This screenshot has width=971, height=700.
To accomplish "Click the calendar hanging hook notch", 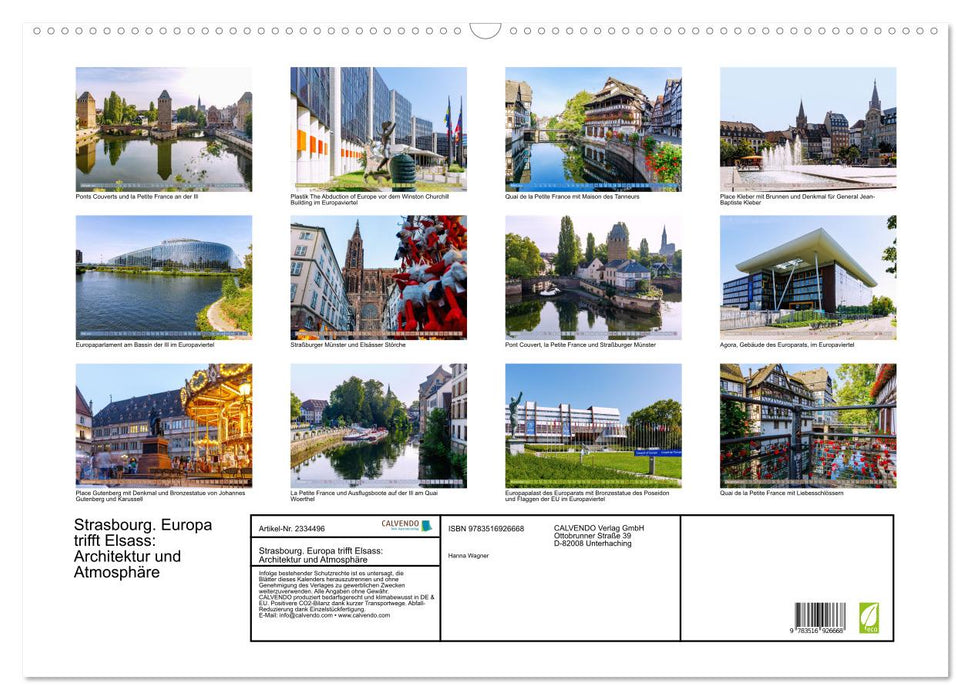I will (486, 31).
